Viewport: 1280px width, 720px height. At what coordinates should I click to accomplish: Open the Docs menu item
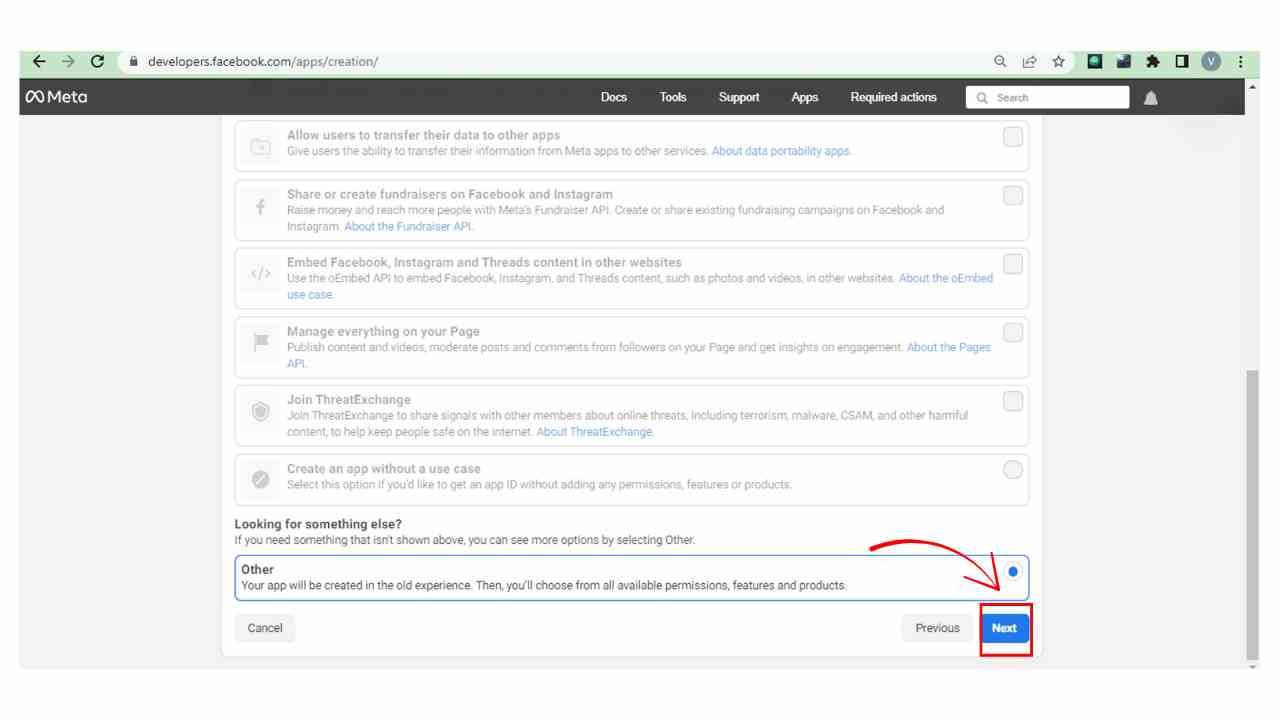[x=614, y=97]
